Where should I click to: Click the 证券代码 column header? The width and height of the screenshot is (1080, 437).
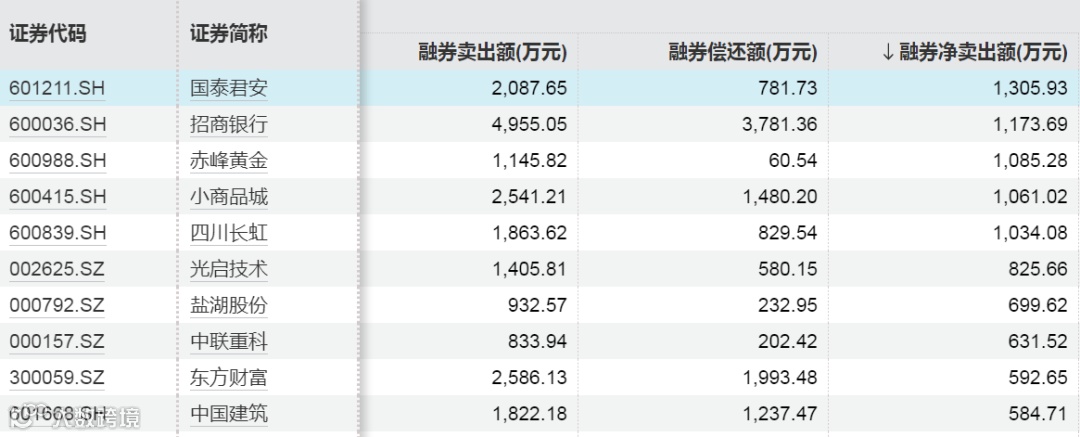click(48, 34)
